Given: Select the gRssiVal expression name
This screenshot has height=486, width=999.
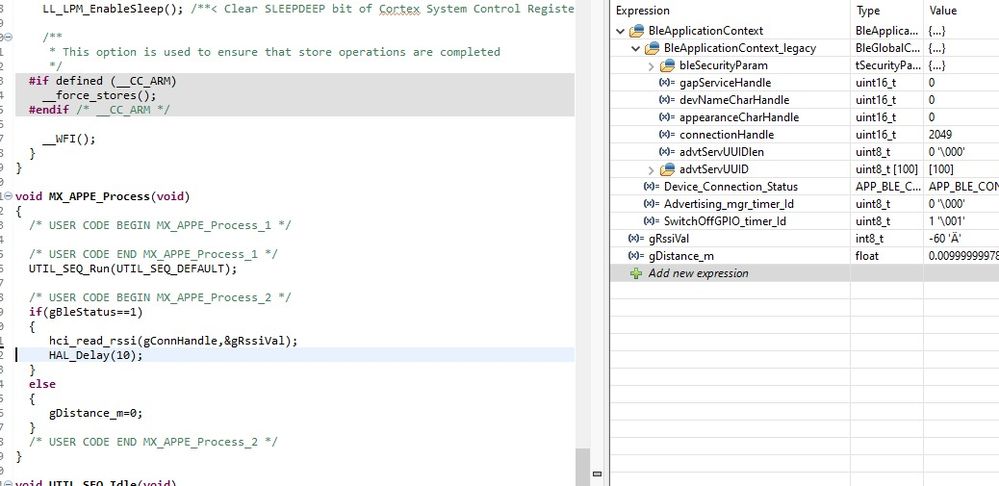Looking at the screenshot, I should [669, 238].
